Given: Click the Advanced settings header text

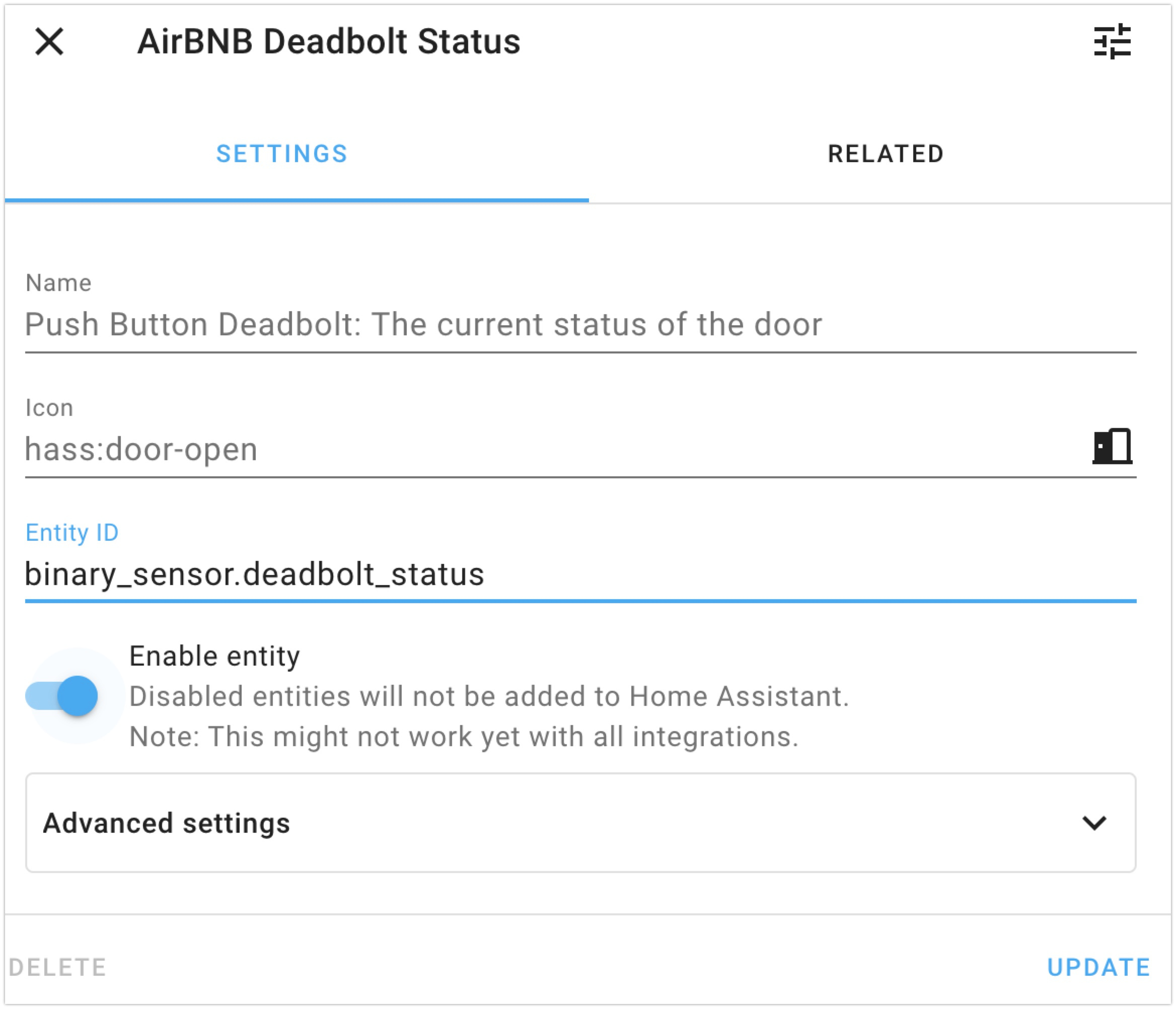Looking at the screenshot, I should click(166, 823).
